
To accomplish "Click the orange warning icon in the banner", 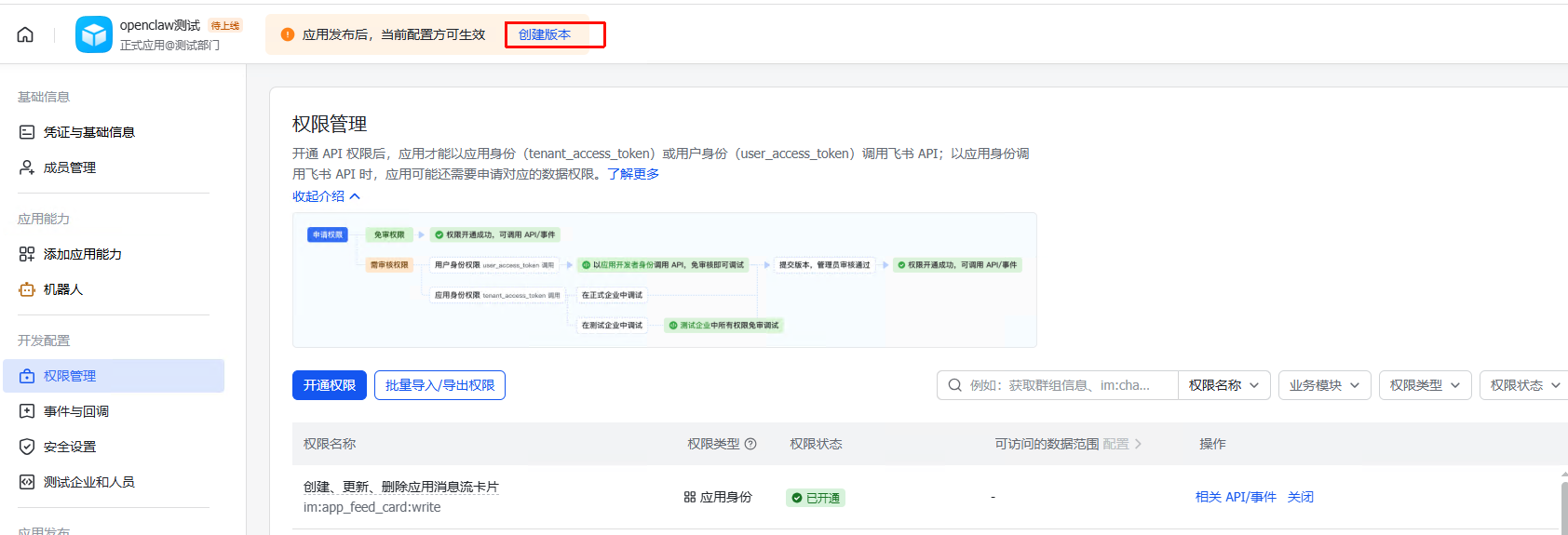I will [x=287, y=34].
